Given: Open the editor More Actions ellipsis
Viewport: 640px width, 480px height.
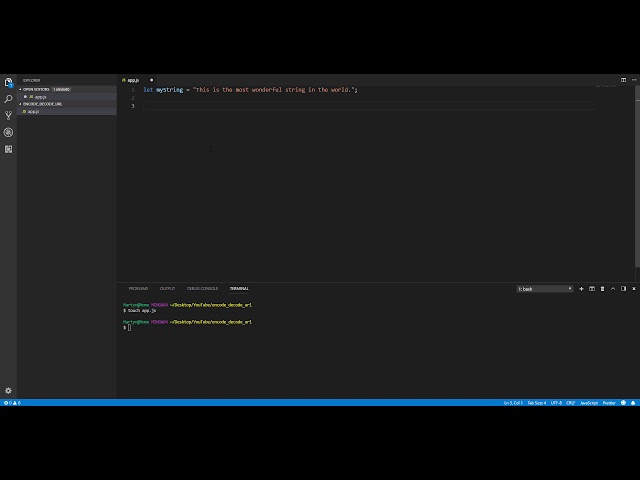Looking at the screenshot, I should click(634, 80).
